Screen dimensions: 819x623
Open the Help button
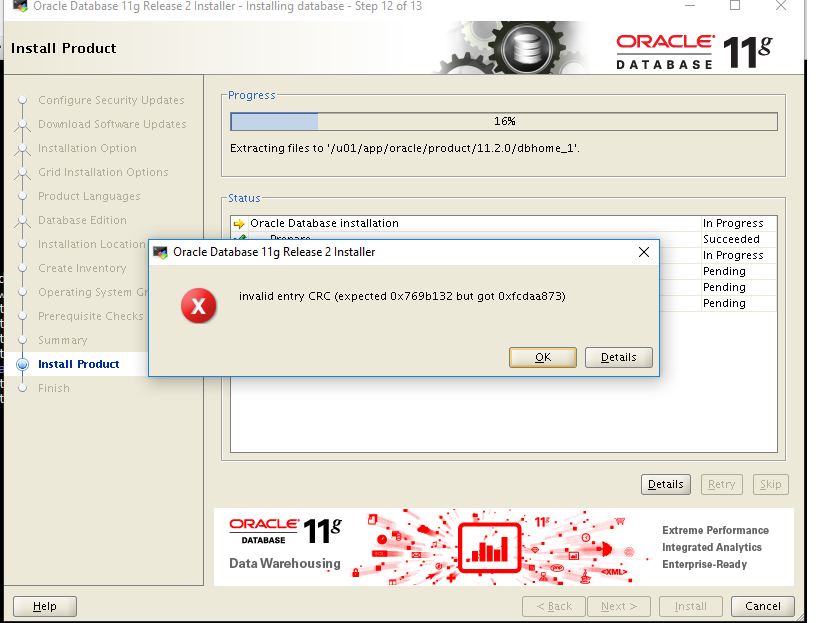tap(45, 606)
